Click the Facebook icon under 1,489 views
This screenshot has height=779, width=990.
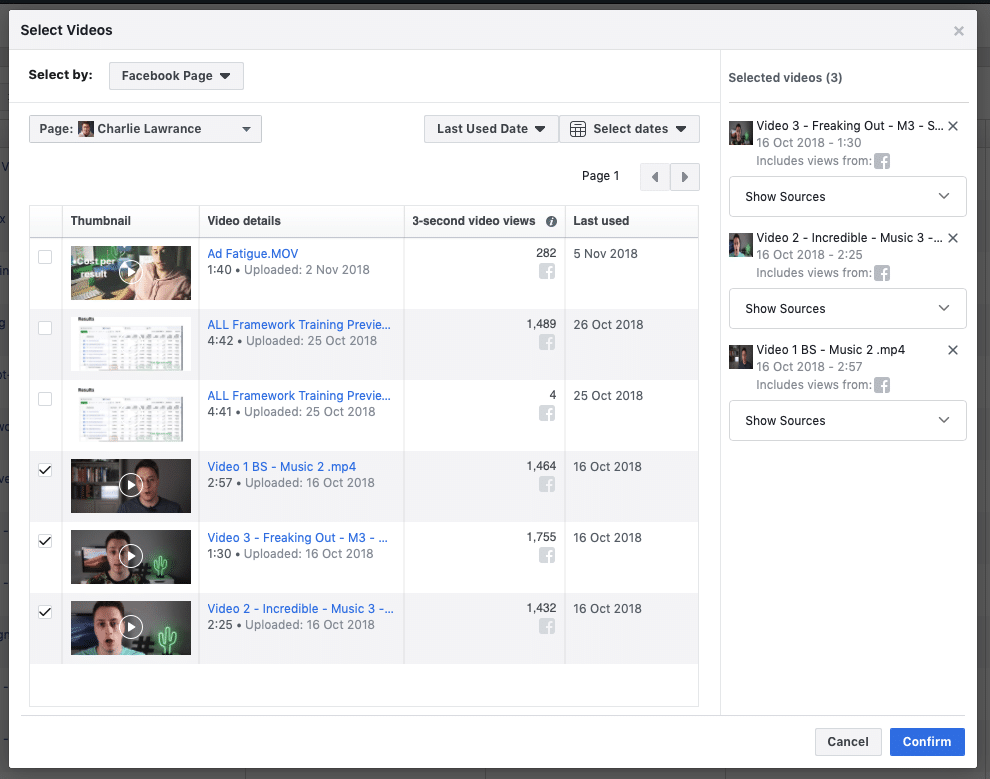point(547,343)
